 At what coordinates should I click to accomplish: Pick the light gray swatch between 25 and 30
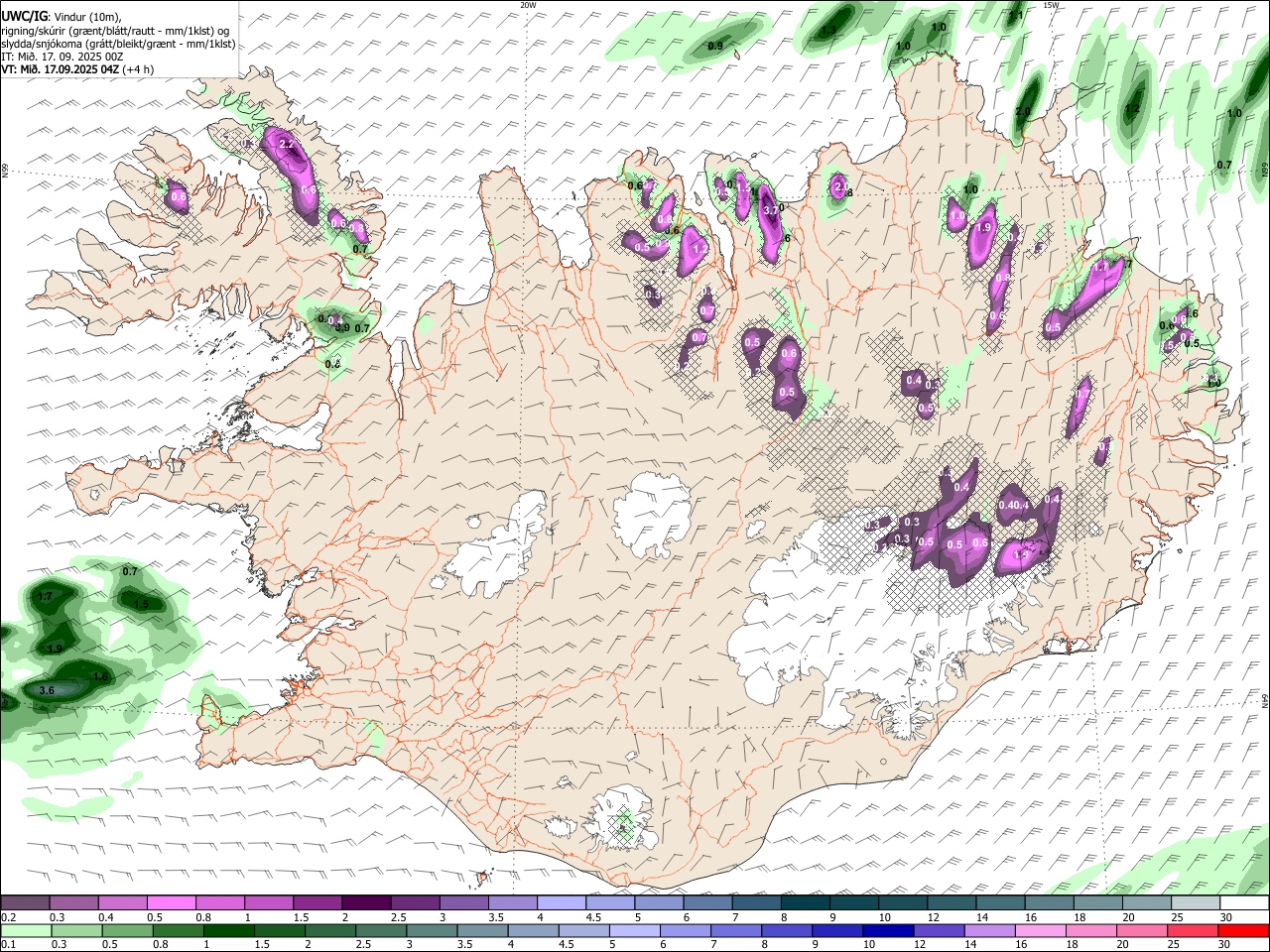click(1196, 902)
